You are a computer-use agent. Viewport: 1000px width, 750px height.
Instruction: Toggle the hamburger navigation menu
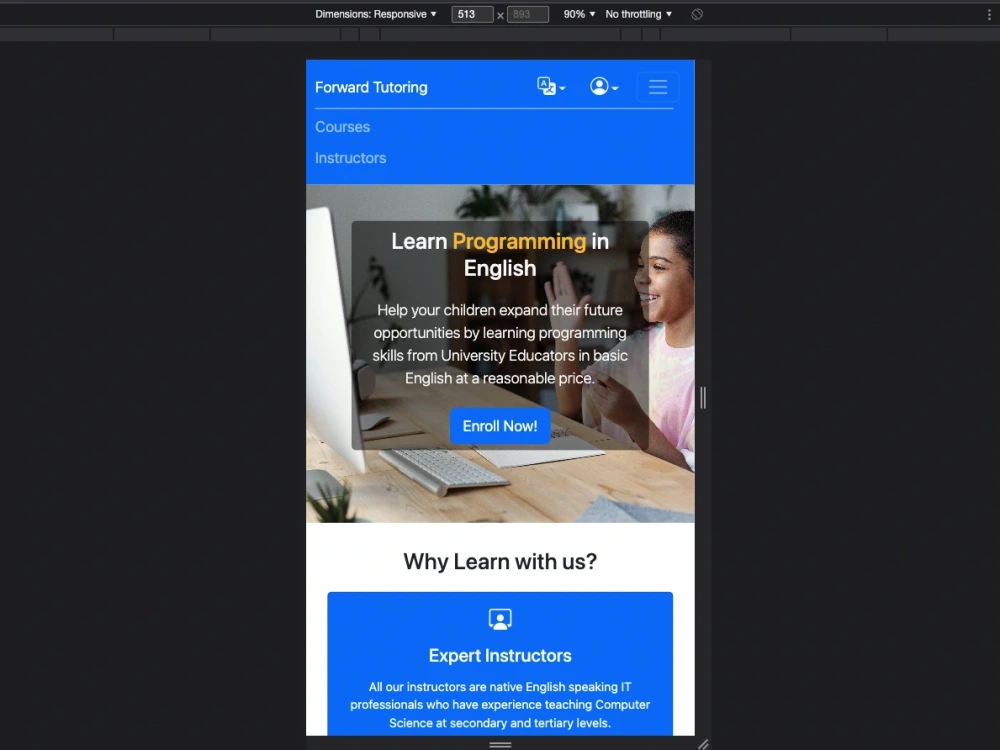[x=658, y=87]
